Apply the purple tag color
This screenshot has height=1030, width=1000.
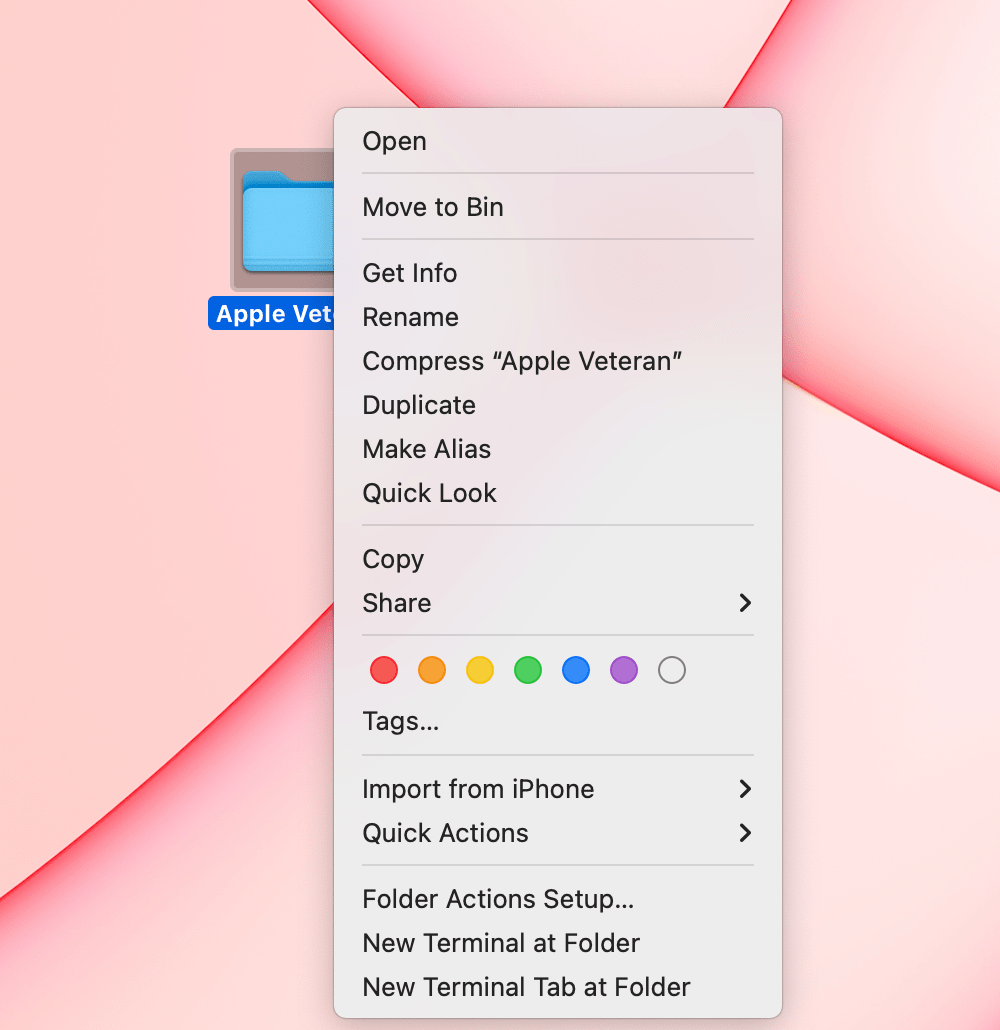623,670
